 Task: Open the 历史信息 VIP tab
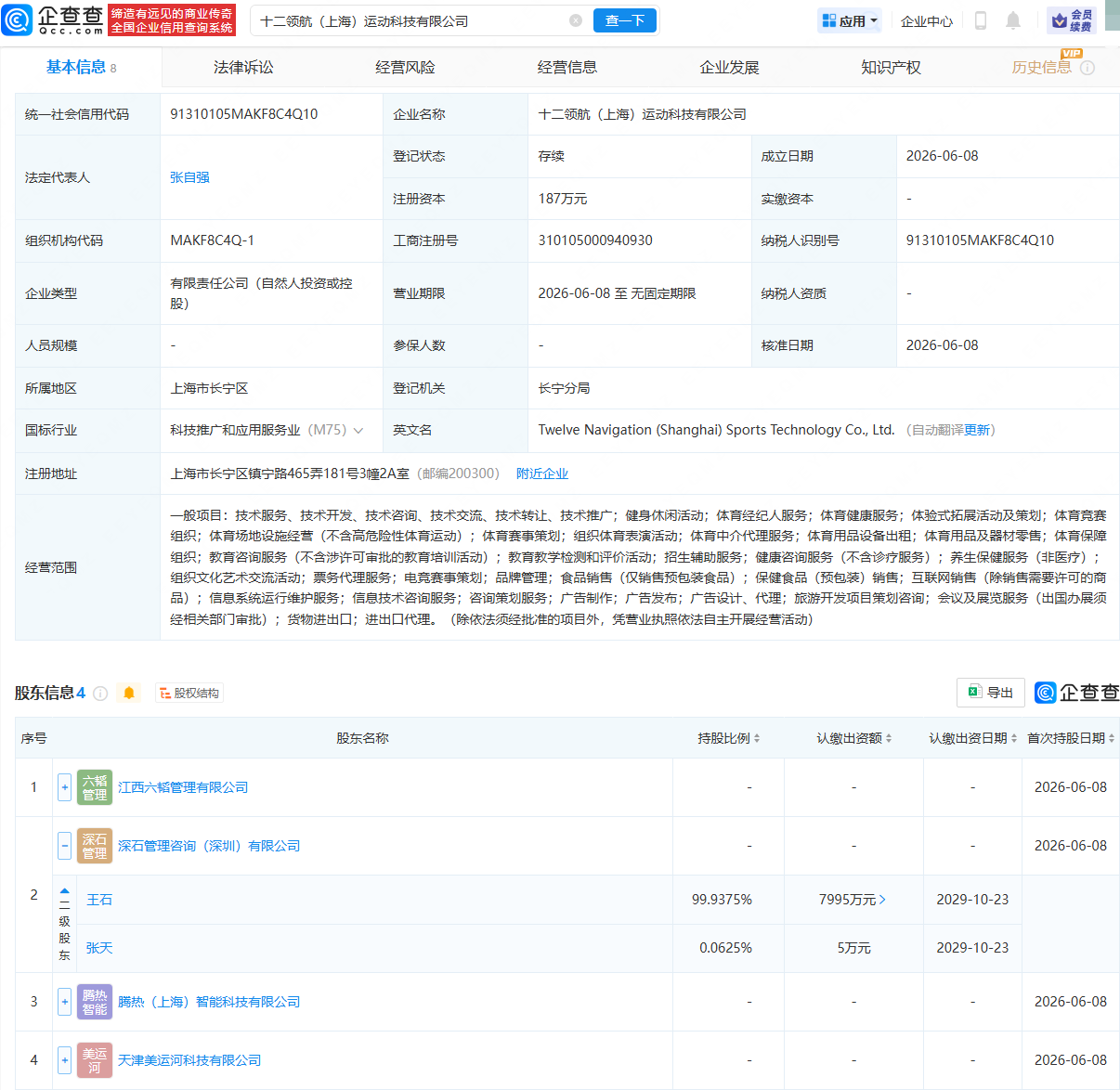(x=1041, y=68)
